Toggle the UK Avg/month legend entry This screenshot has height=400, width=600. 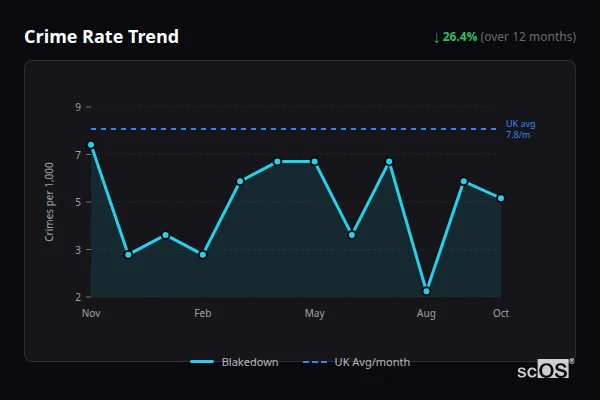[x=356, y=362]
